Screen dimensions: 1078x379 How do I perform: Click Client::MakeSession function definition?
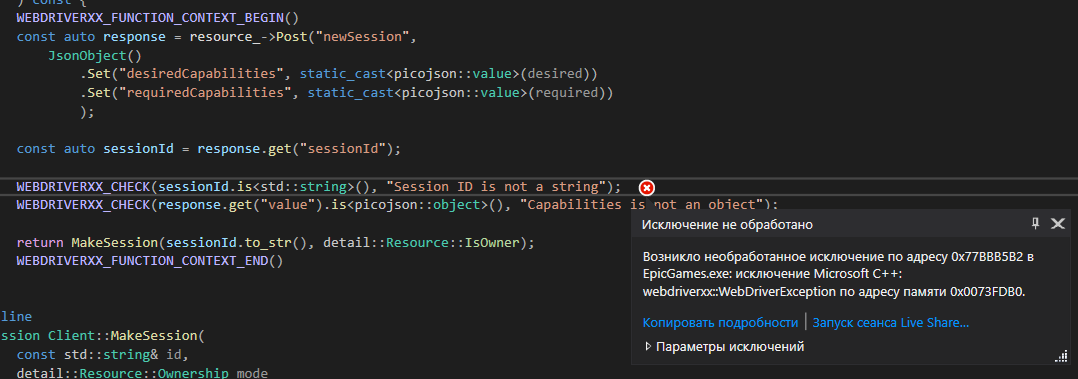(126, 336)
